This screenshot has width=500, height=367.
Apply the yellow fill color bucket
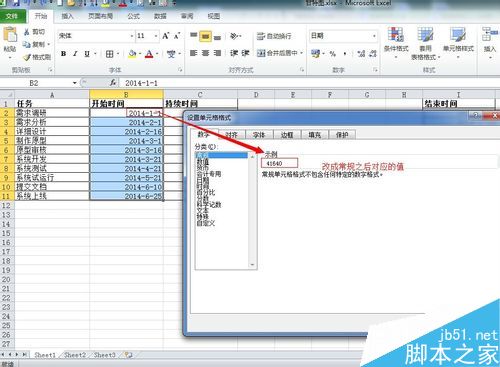pyautogui.click(x=132, y=54)
